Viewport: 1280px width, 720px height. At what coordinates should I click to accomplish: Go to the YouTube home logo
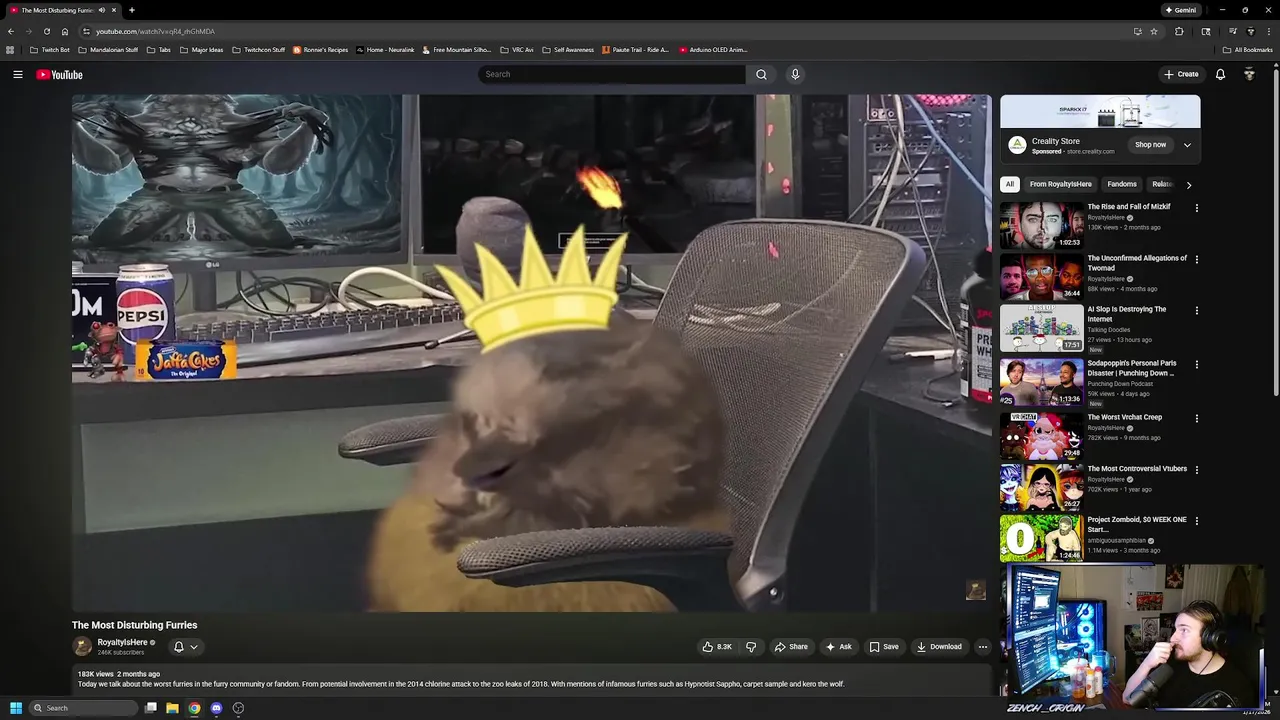[x=59, y=75]
